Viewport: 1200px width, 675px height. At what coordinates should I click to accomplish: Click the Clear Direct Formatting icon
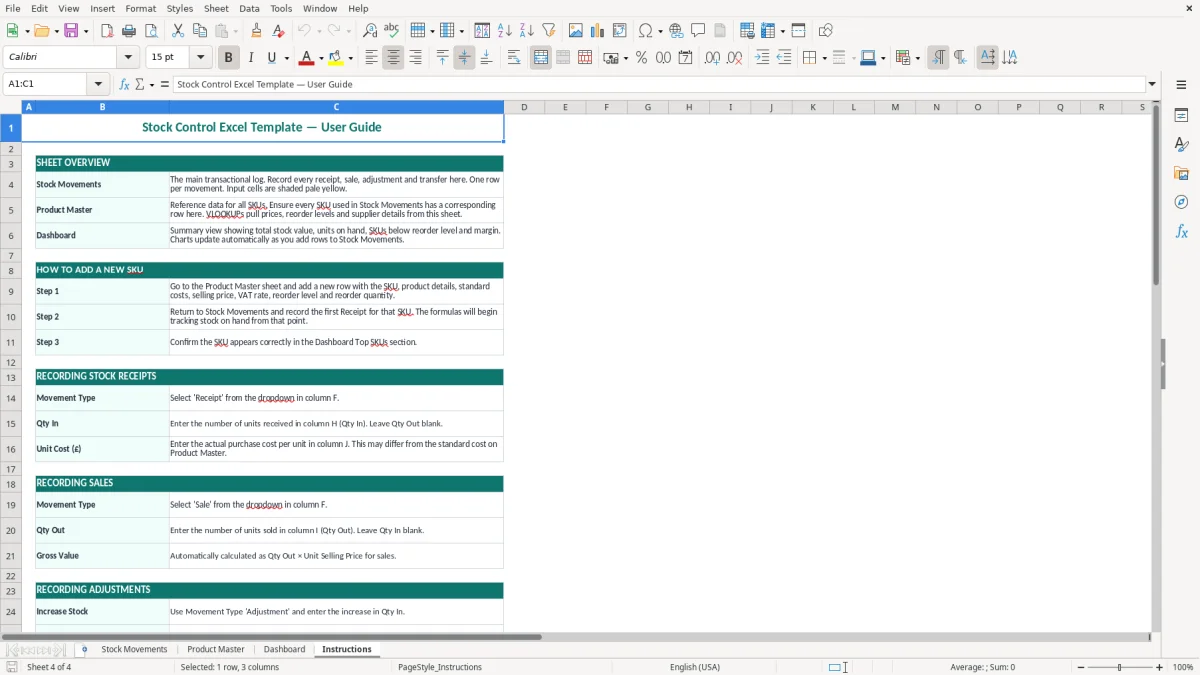[279, 31]
